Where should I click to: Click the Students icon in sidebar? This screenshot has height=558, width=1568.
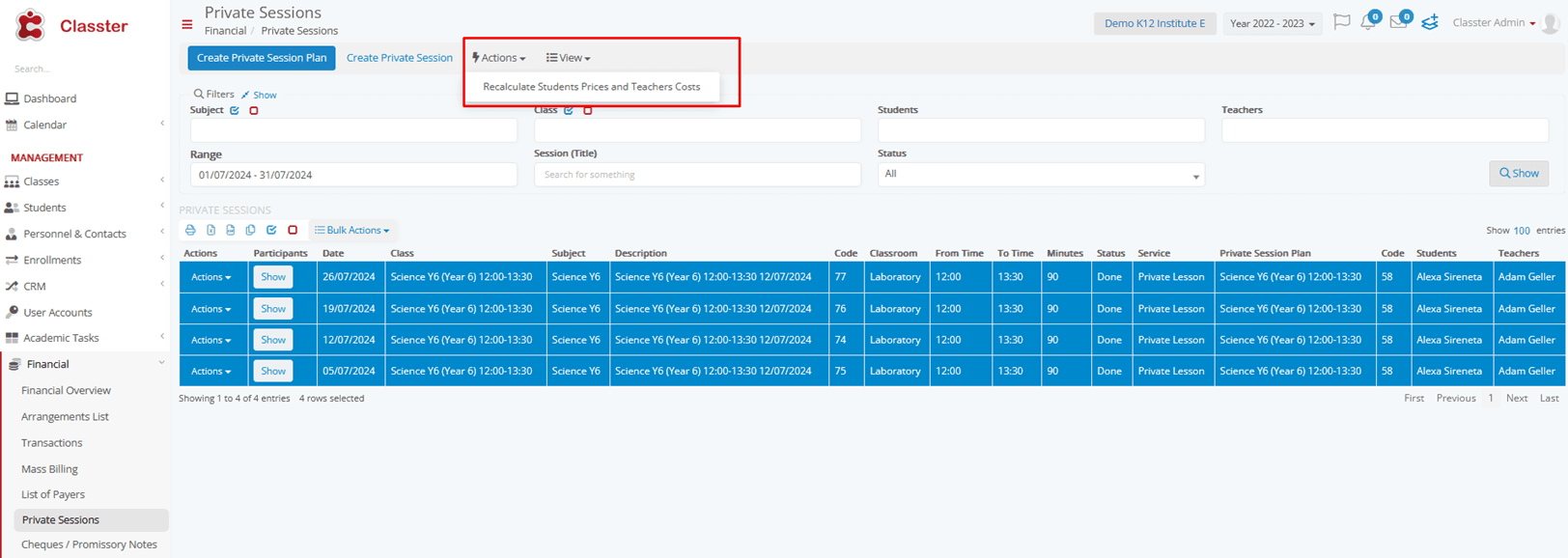(x=12, y=208)
